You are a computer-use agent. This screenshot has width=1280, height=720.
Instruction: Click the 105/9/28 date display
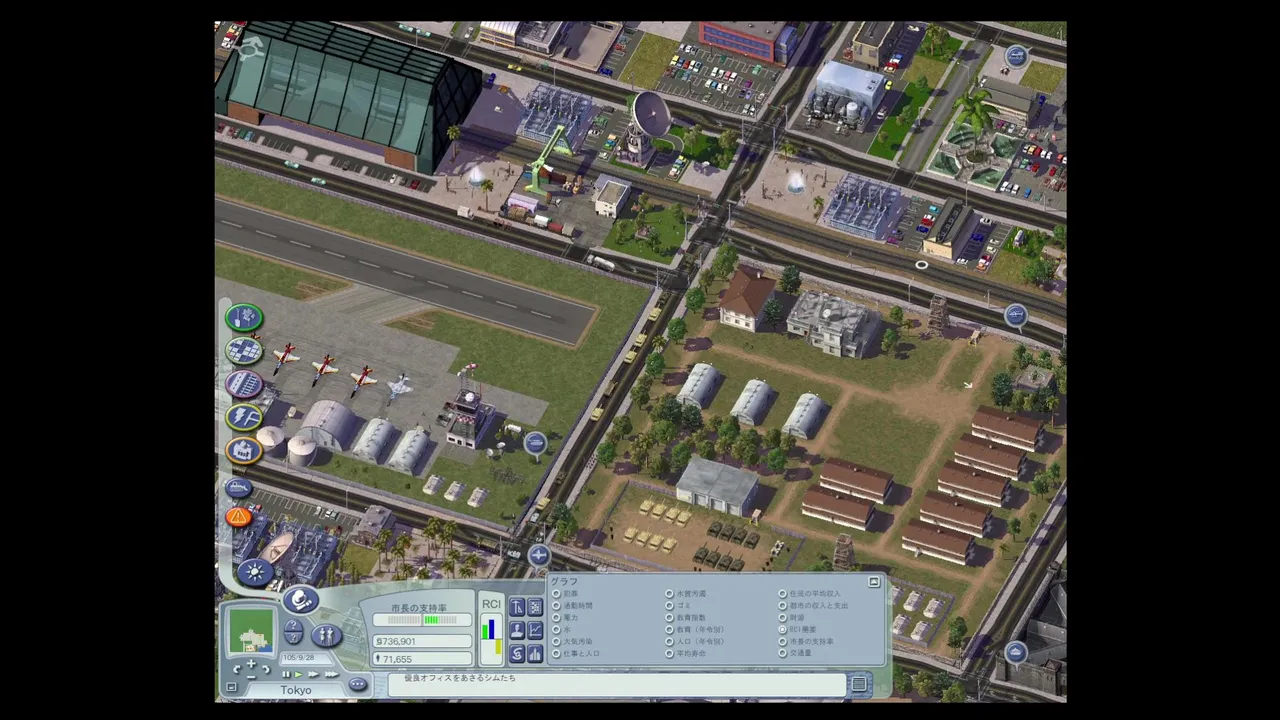coord(306,657)
